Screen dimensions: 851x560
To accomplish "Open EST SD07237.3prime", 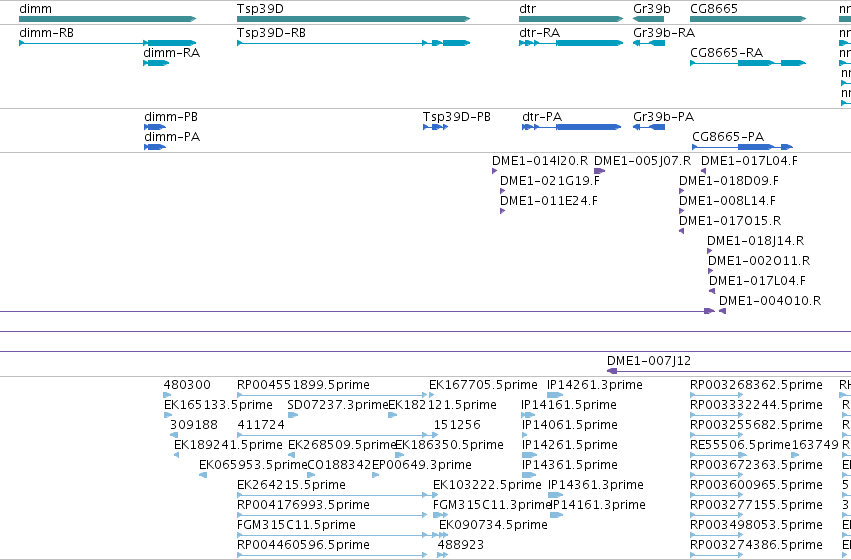I will [x=338, y=405].
